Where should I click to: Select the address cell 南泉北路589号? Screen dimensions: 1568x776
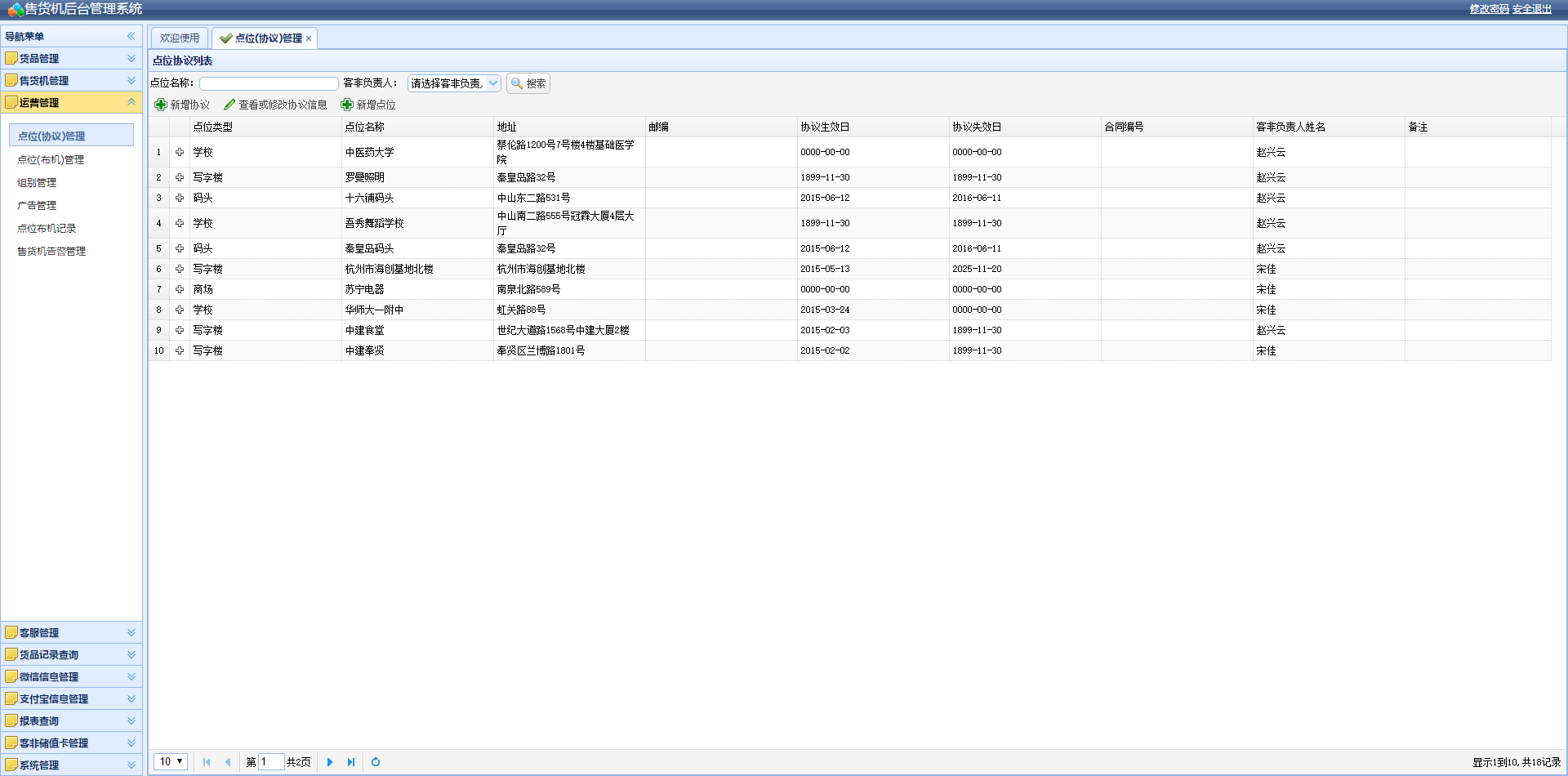(x=569, y=289)
